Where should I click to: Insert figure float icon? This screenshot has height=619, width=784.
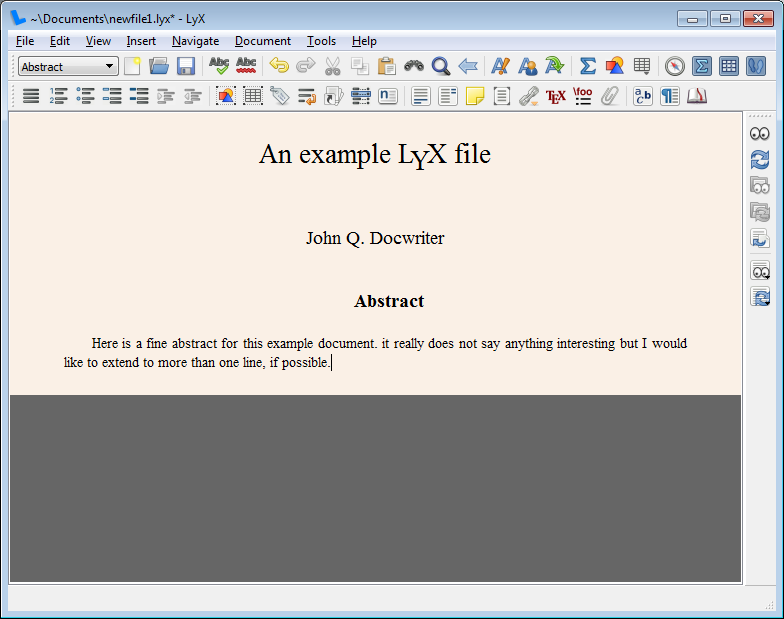pyautogui.click(x=226, y=96)
